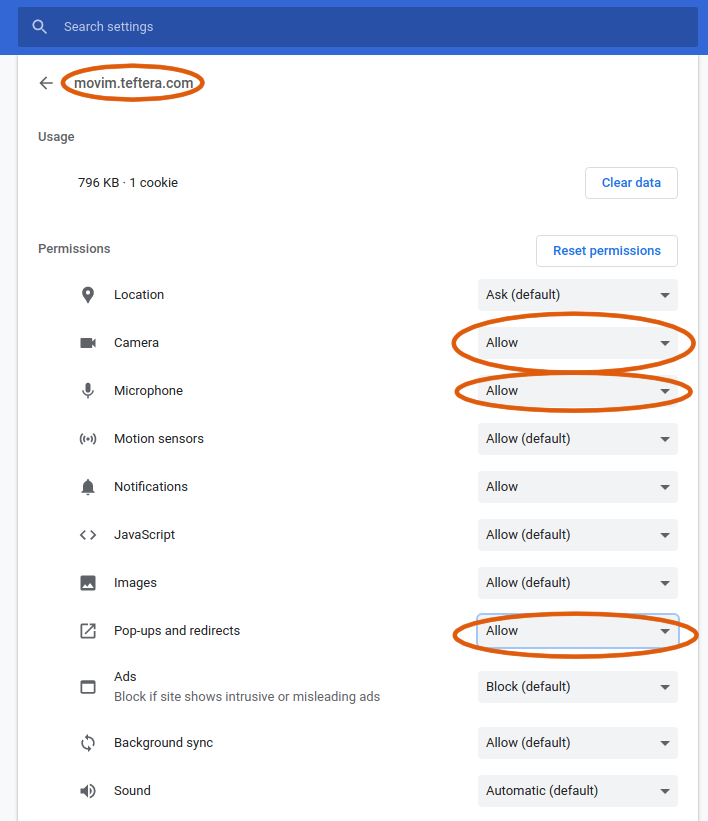Open the Camera permission dropdown
Screen dimensions: 708x821
pyautogui.click(x=577, y=343)
